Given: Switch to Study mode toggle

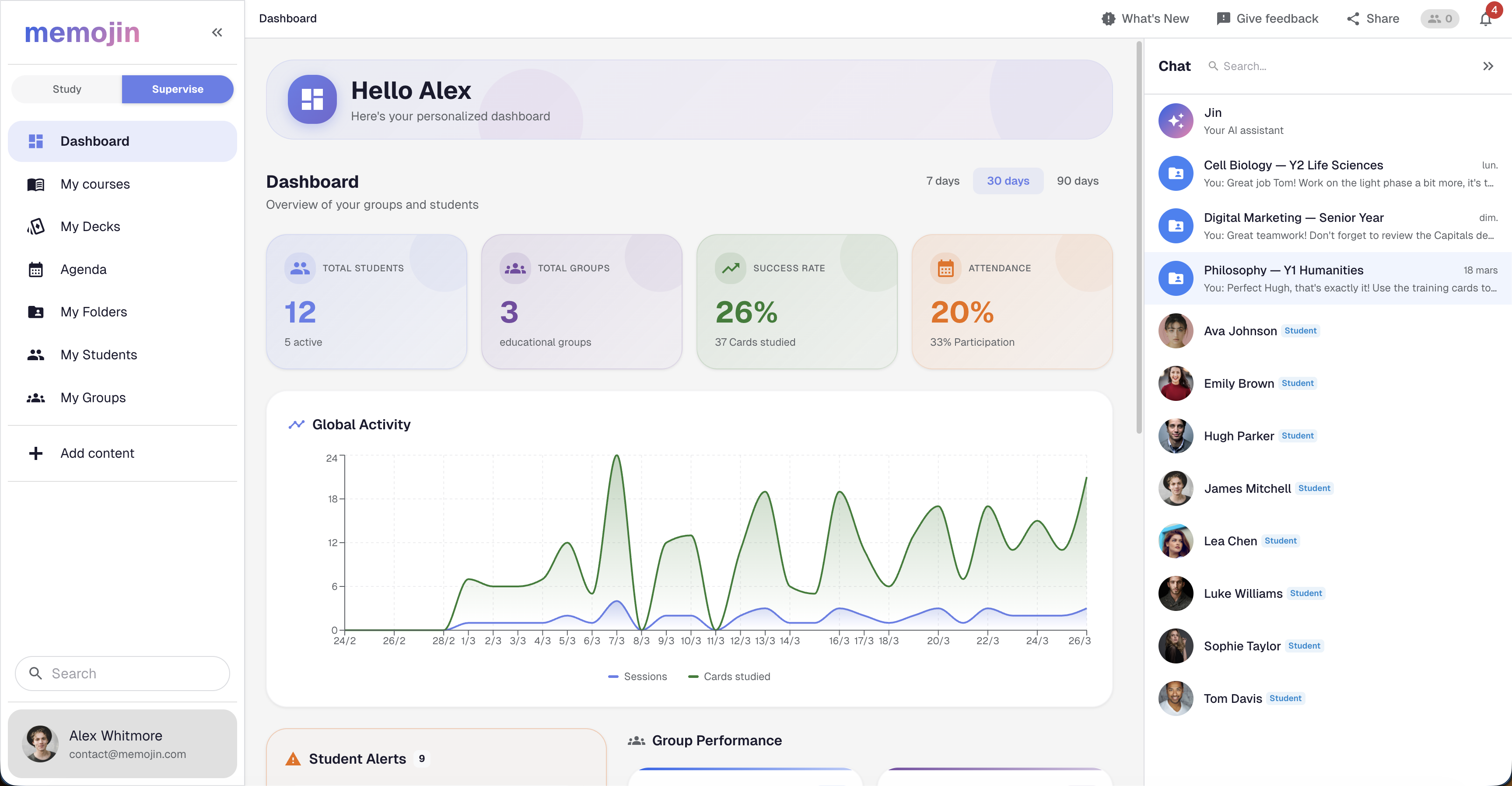Looking at the screenshot, I should (x=67, y=89).
